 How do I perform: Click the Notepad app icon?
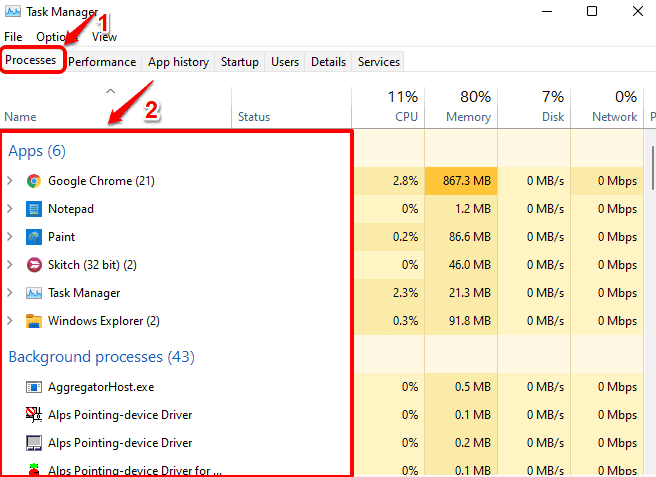coord(34,209)
